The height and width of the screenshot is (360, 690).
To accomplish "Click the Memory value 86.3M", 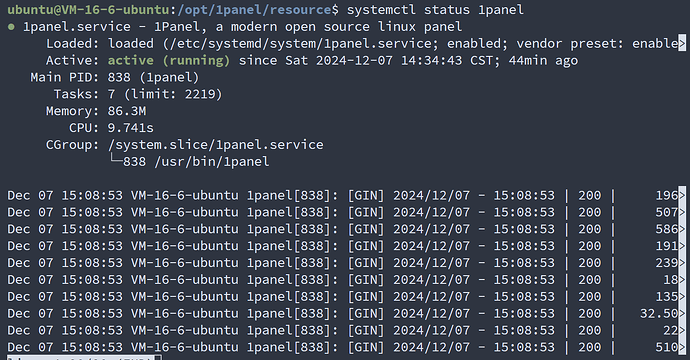I will 127,111.
